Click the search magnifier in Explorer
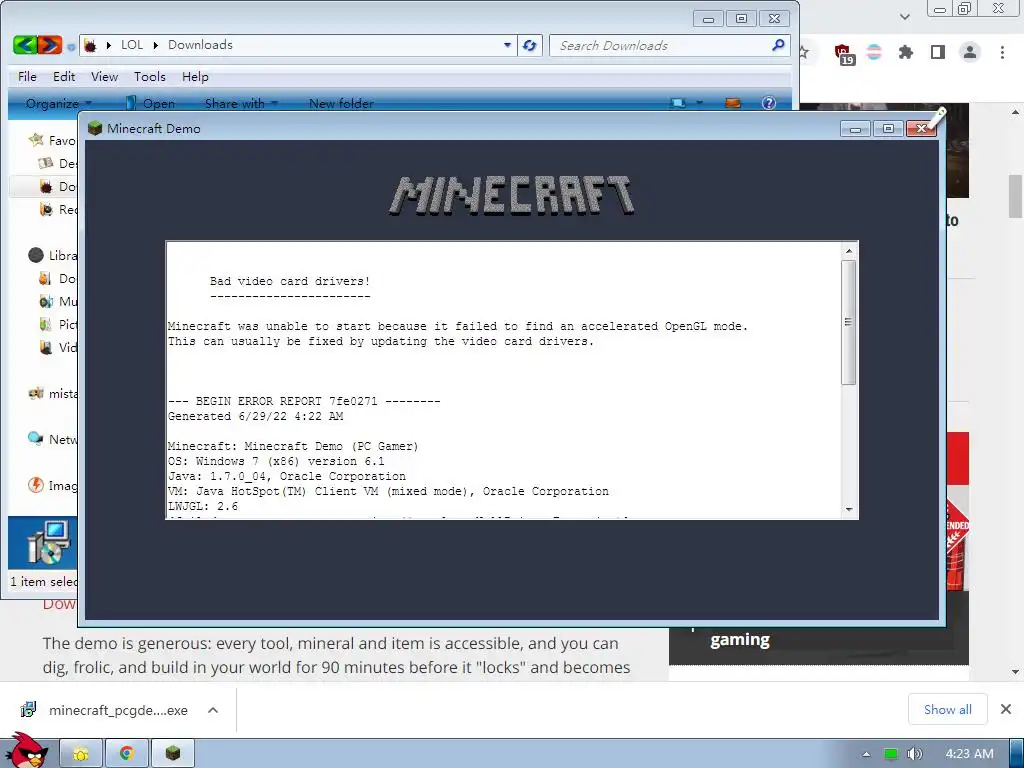The width and height of the screenshot is (1024, 768). click(x=778, y=45)
